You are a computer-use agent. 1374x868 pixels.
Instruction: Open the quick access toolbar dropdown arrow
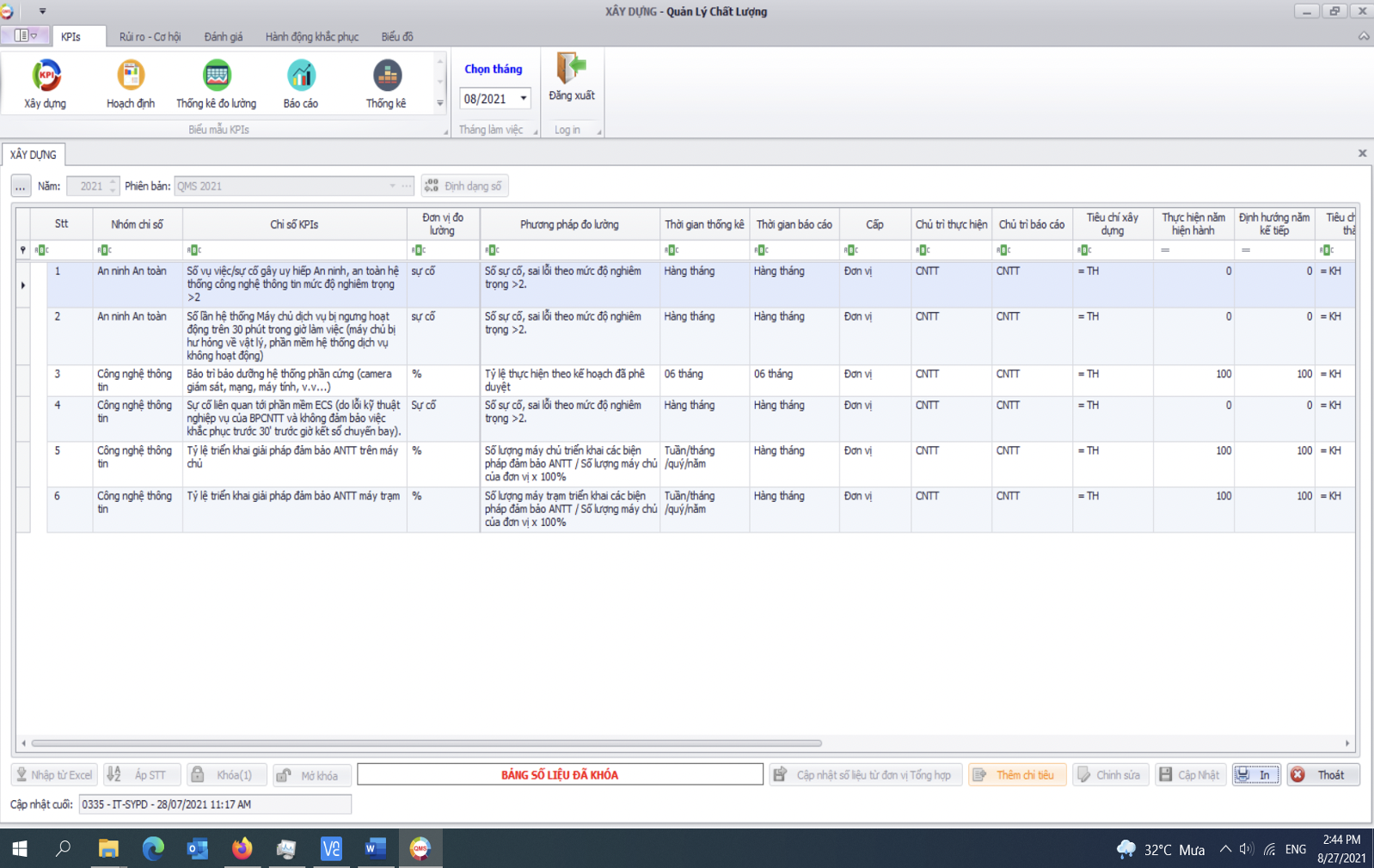tap(42, 11)
